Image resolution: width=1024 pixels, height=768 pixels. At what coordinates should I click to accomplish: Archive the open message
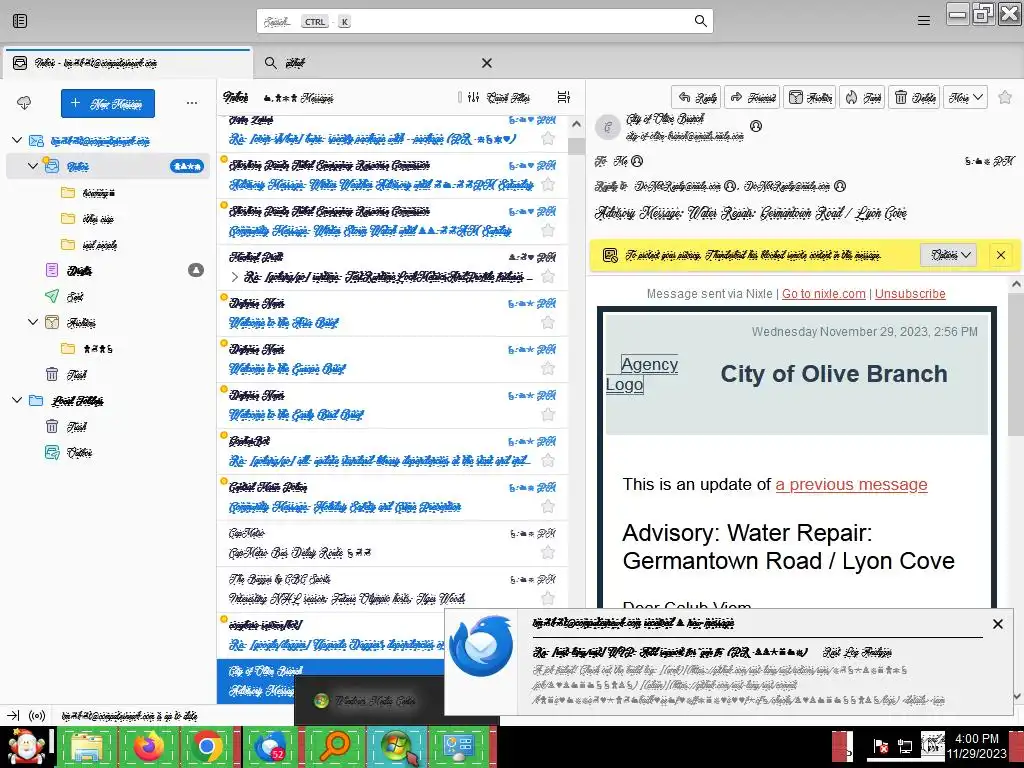point(810,97)
